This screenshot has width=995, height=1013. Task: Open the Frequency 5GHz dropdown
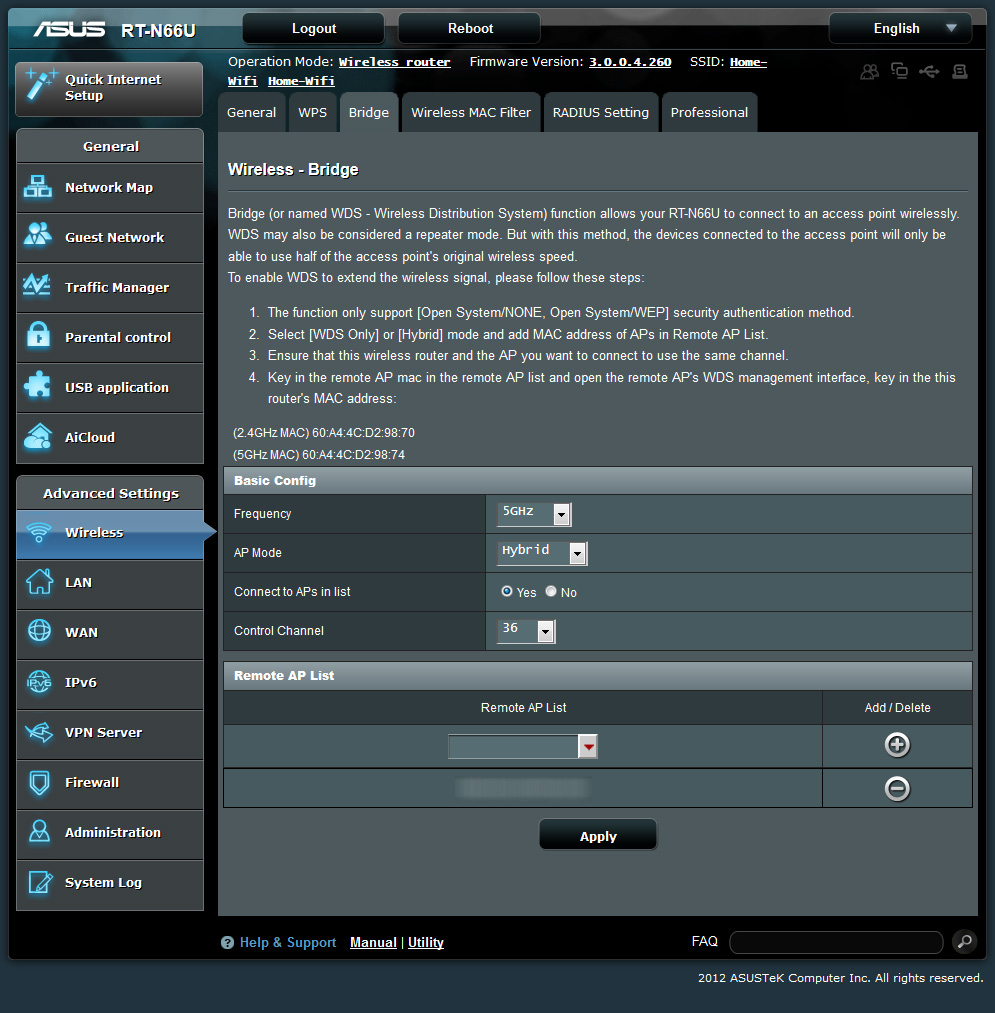click(534, 514)
